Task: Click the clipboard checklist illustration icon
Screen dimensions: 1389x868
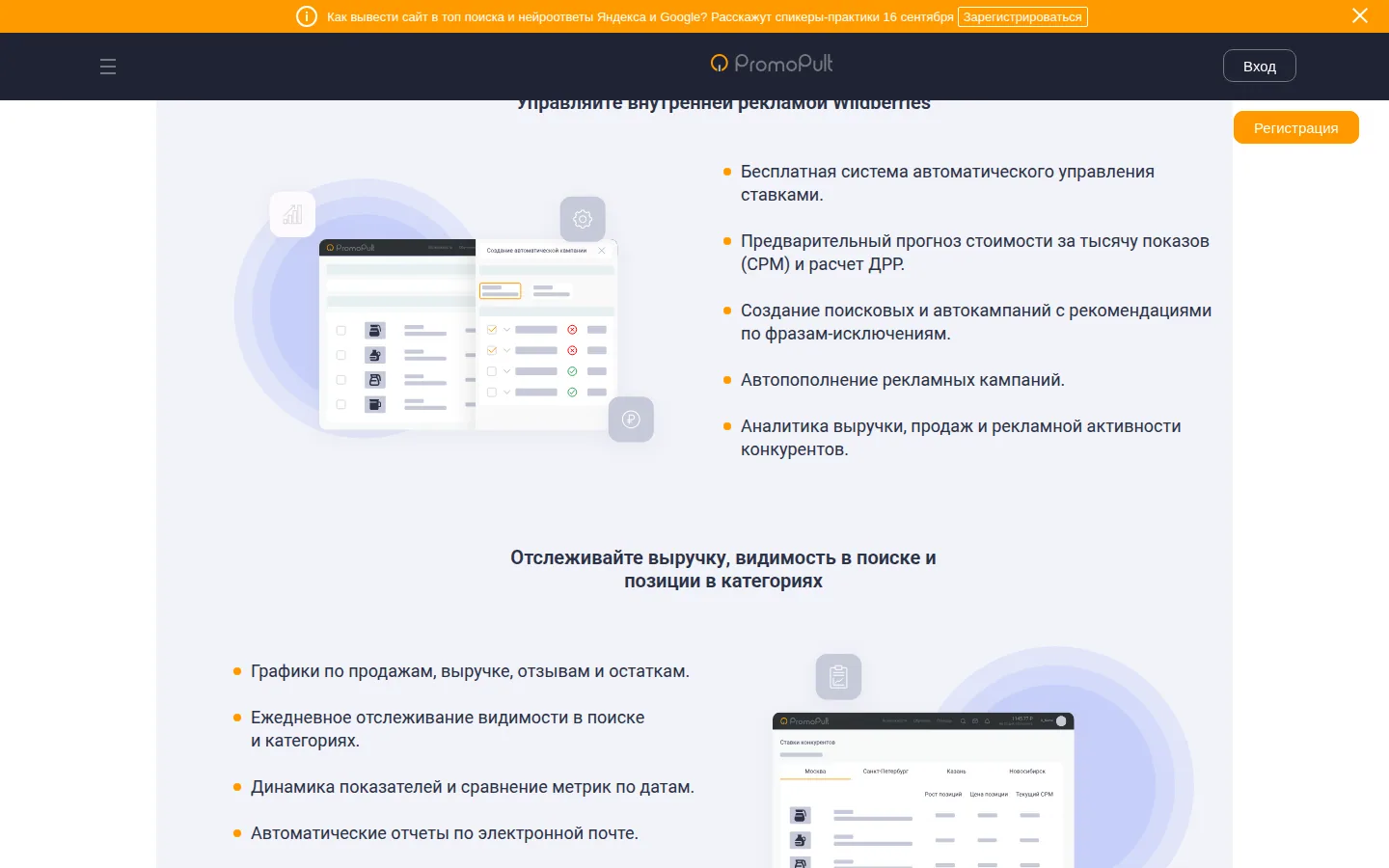Action: pyautogui.click(x=838, y=677)
